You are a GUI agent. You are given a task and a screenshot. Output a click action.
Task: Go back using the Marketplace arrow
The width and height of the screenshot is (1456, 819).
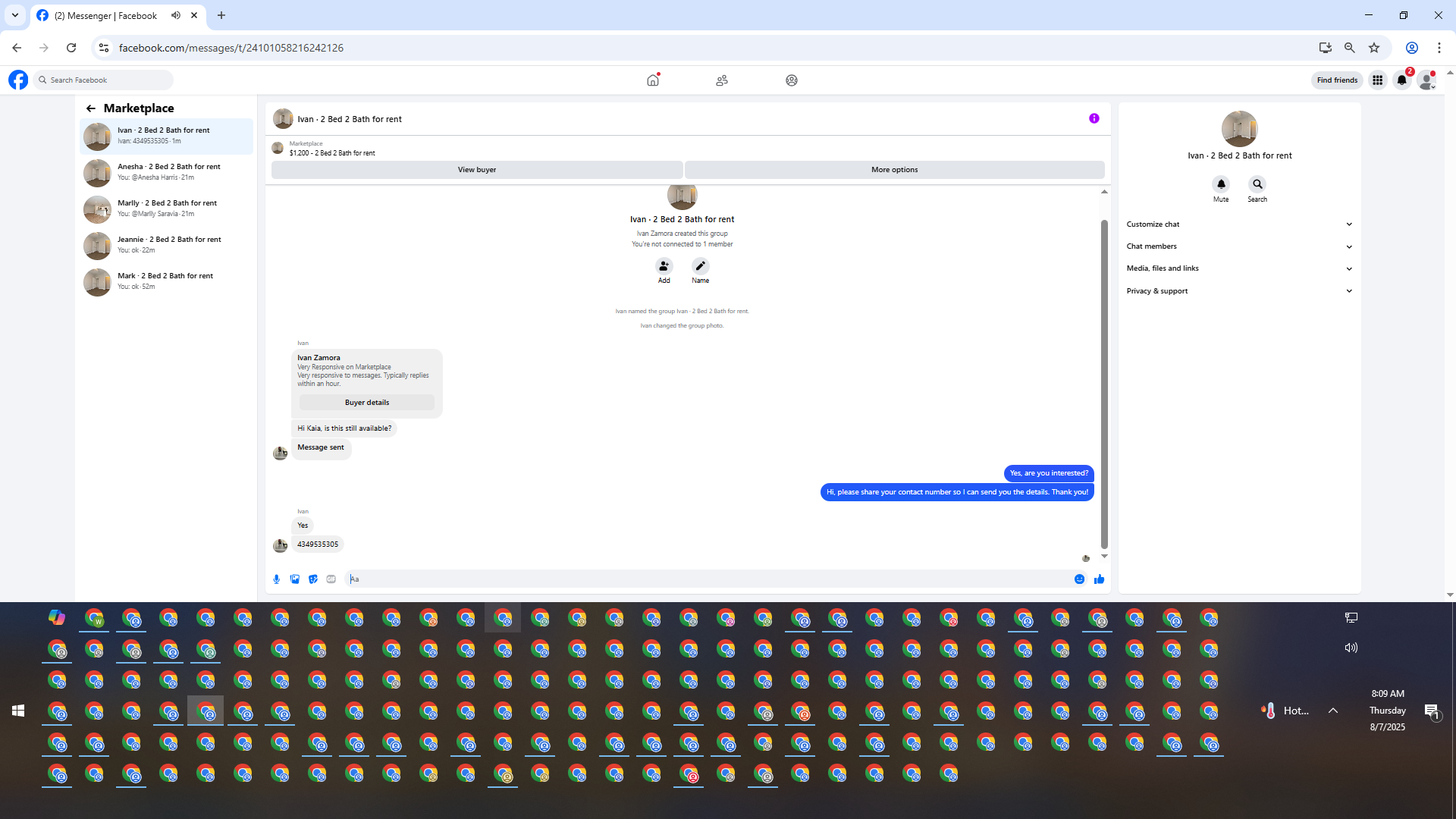click(91, 108)
